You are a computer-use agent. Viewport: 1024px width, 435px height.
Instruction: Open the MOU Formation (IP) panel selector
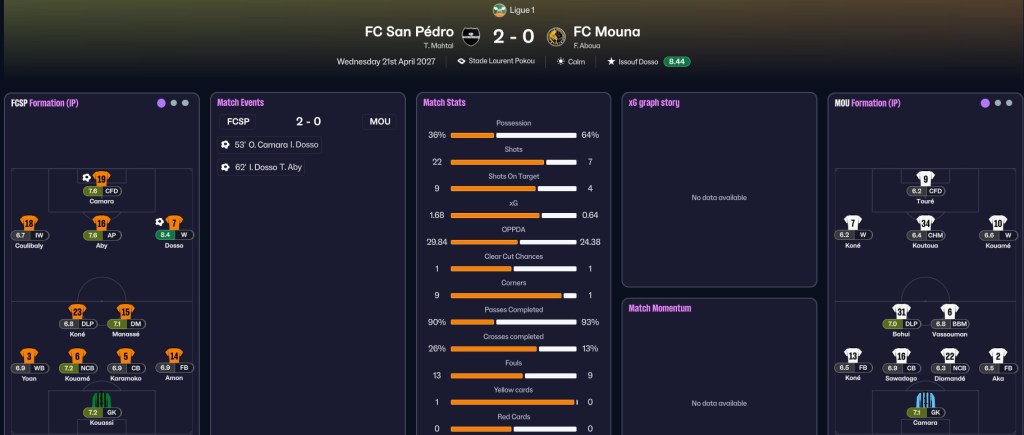point(867,103)
